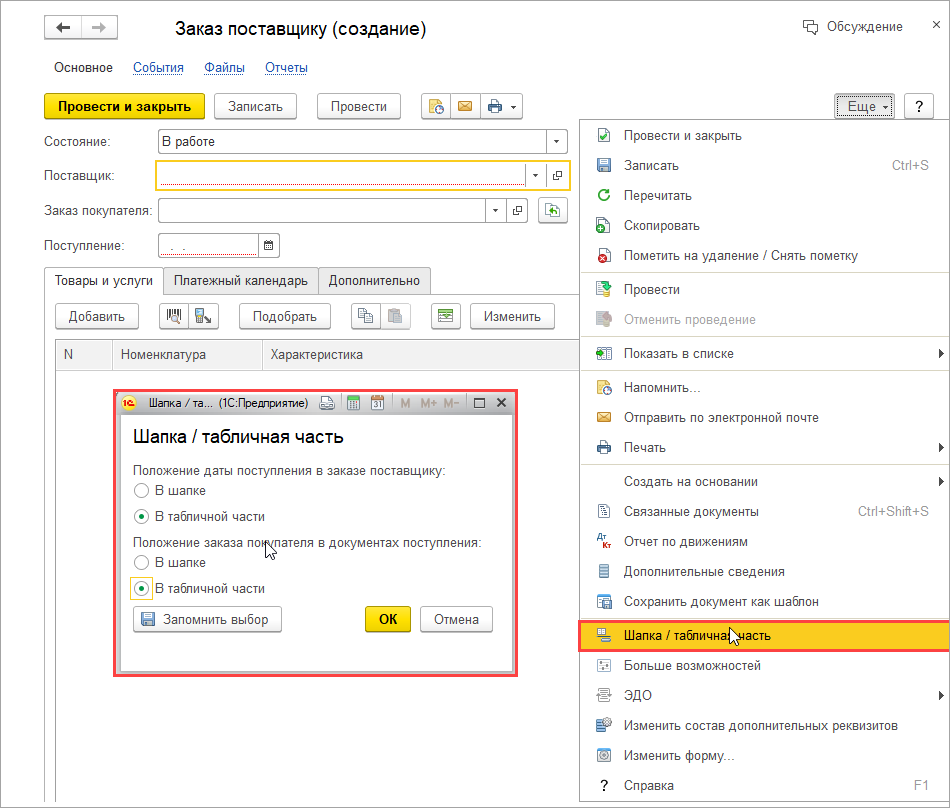This screenshot has width=950, height=808.
Task: Expand the ЭДО submenu
Action: pyautogui.click(x=940, y=695)
